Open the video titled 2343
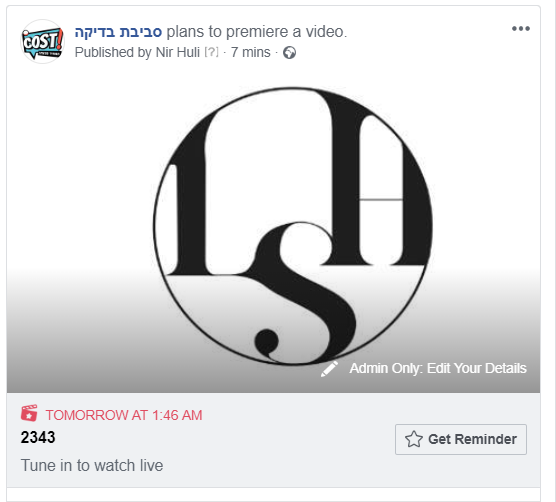The image size is (556, 502). 38,437
